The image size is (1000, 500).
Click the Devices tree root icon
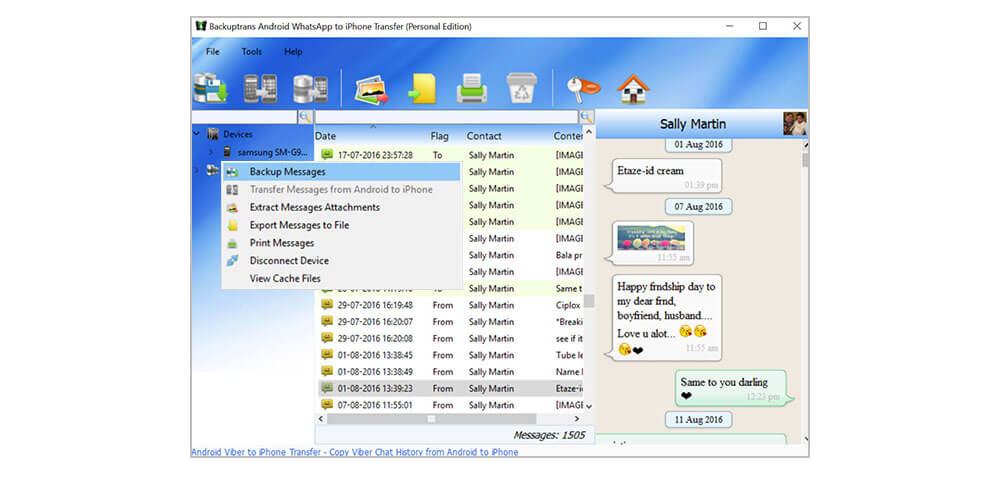tap(213, 134)
